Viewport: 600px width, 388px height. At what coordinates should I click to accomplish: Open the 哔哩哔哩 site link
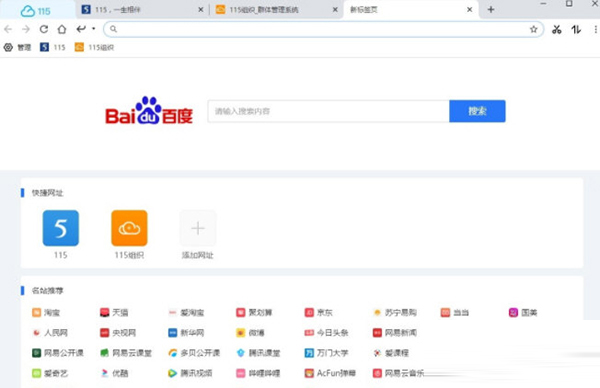pyautogui.click(x=258, y=373)
